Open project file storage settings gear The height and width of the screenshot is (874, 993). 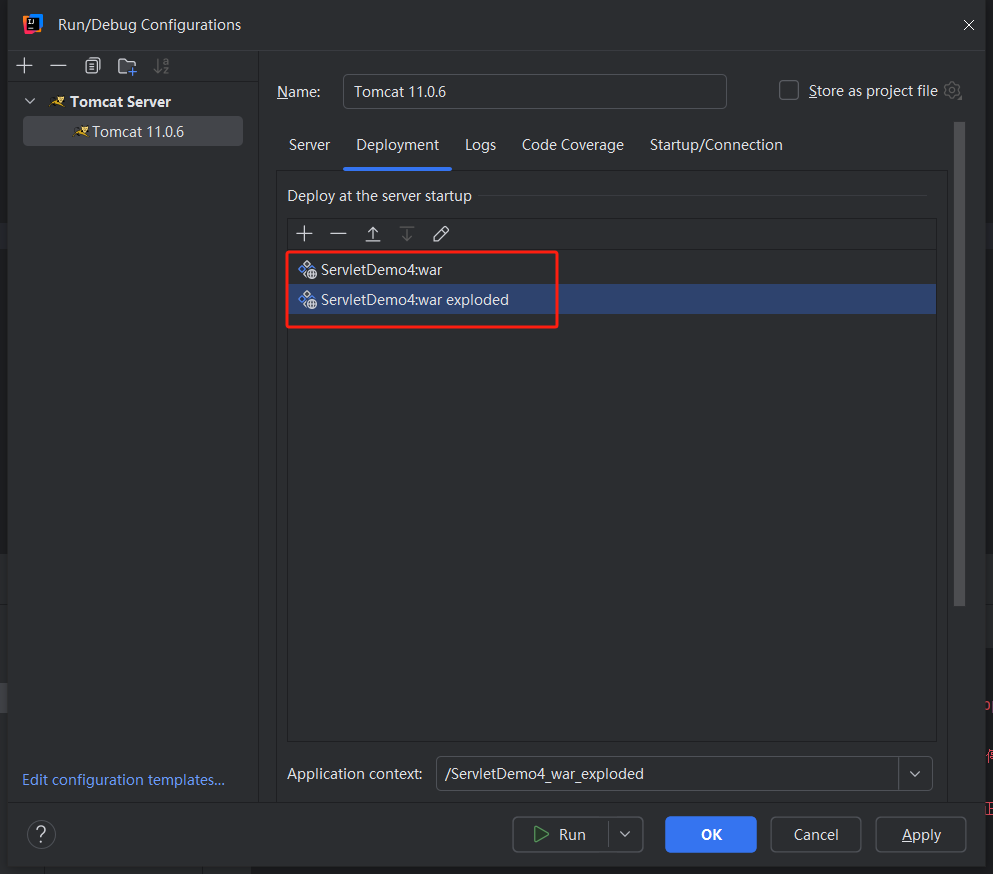tap(952, 91)
